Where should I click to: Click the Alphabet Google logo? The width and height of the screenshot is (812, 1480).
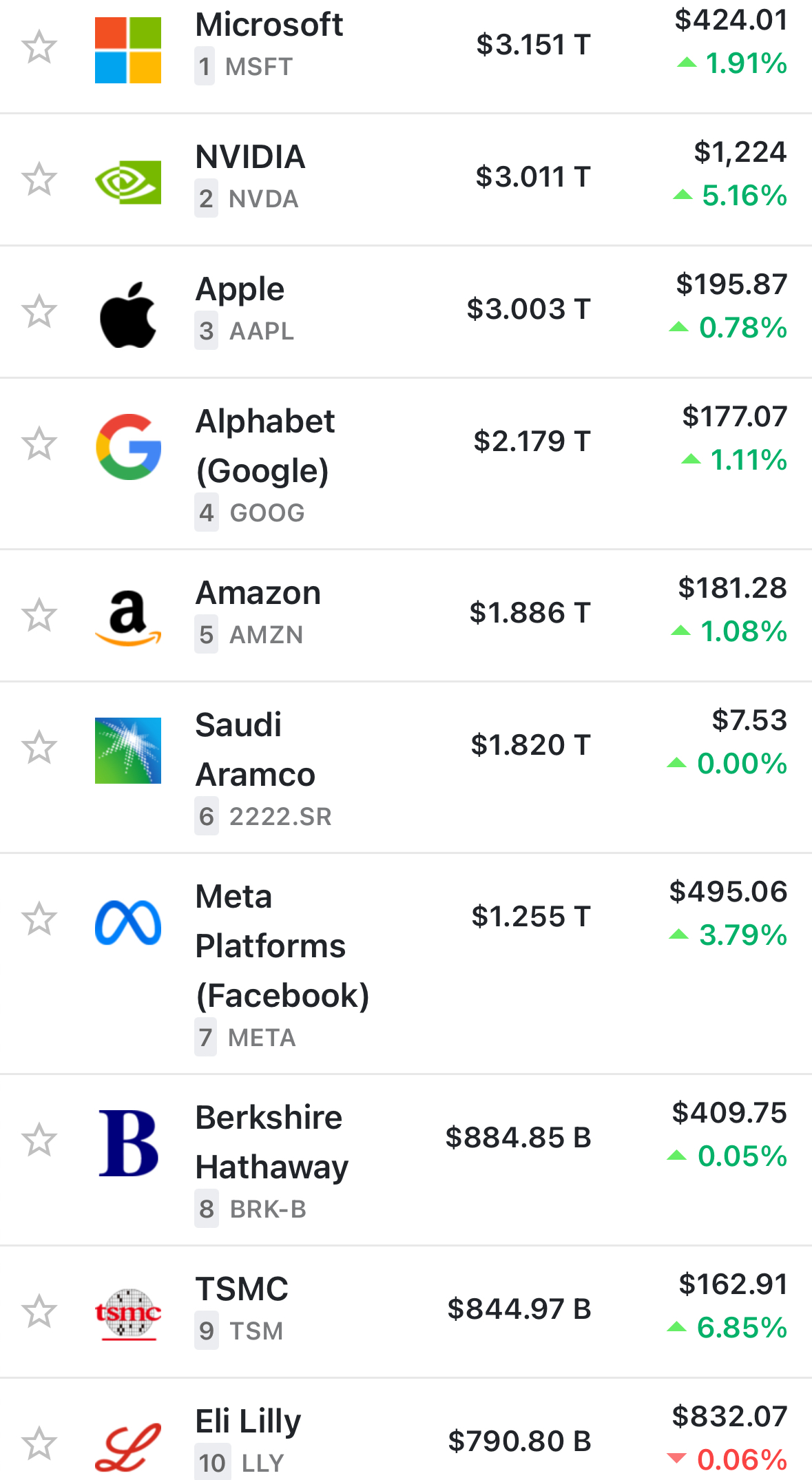point(128,446)
